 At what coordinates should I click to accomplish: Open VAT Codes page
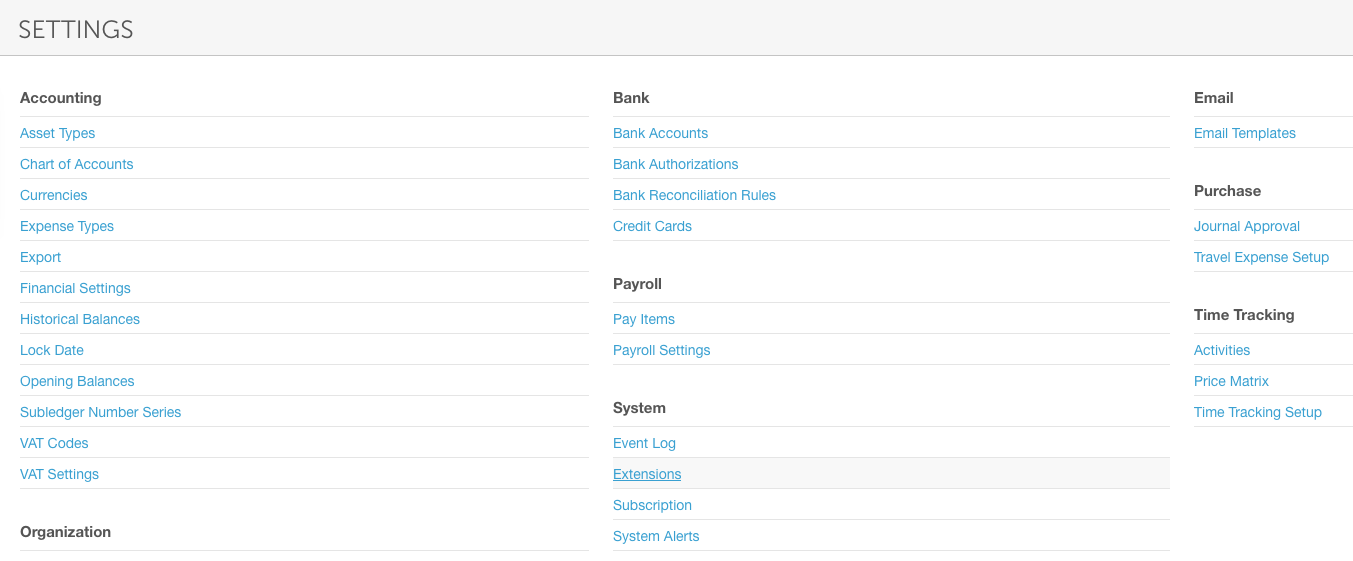pyautogui.click(x=54, y=443)
